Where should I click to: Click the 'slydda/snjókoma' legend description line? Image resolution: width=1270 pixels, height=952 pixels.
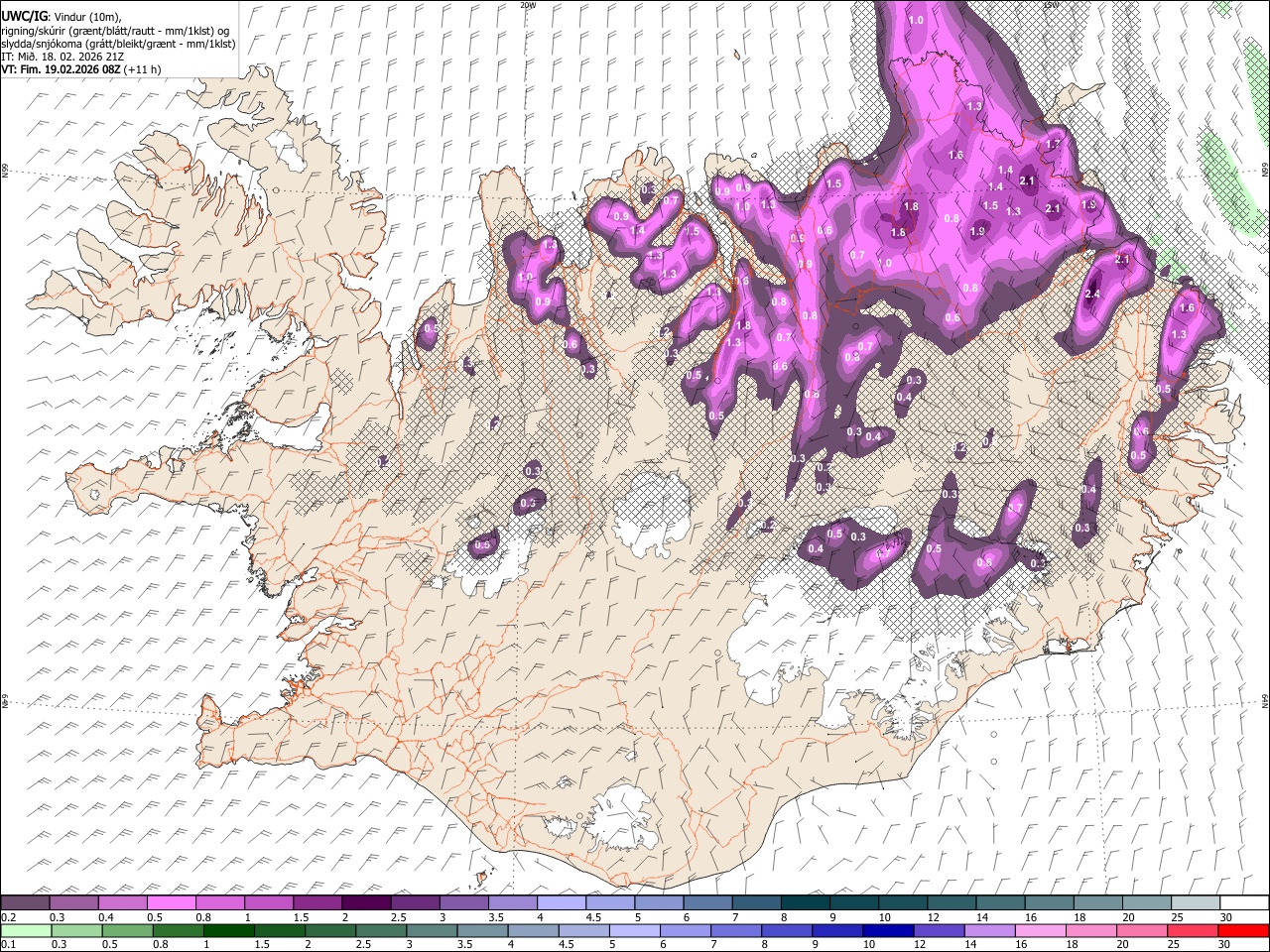[118, 44]
